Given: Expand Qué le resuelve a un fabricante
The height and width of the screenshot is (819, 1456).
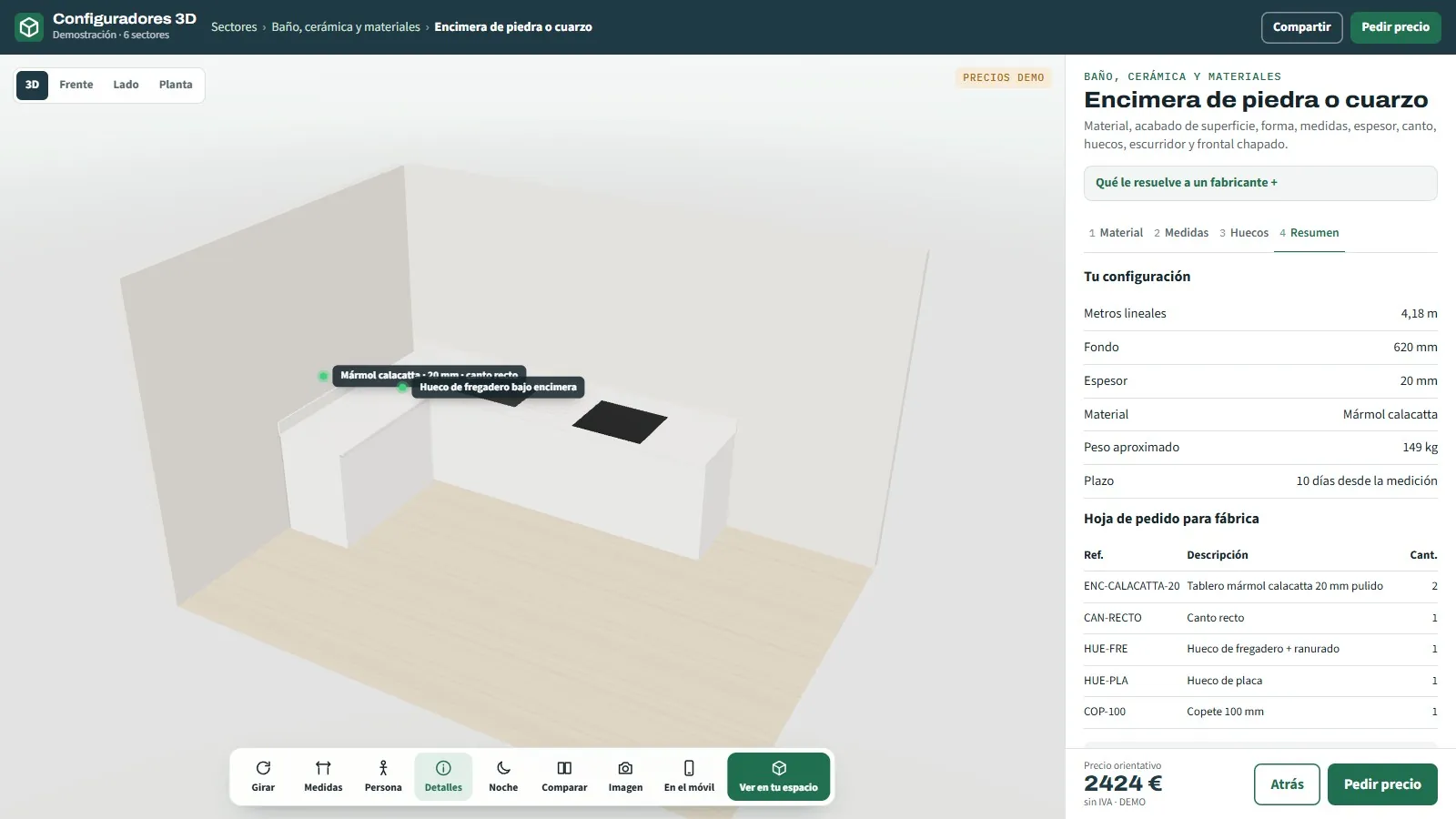Looking at the screenshot, I should (x=1260, y=183).
